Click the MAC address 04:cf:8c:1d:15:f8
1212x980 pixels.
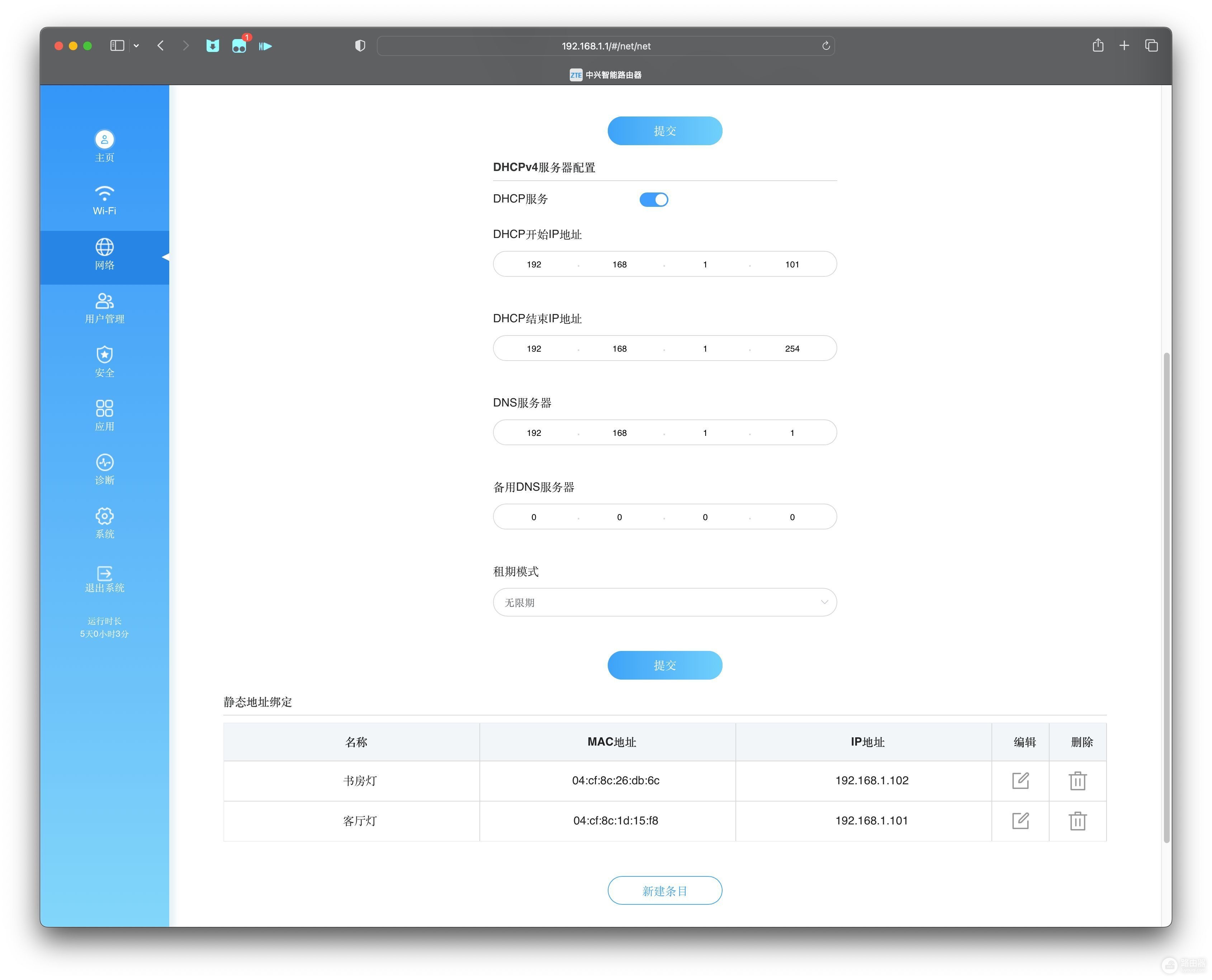tap(616, 821)
